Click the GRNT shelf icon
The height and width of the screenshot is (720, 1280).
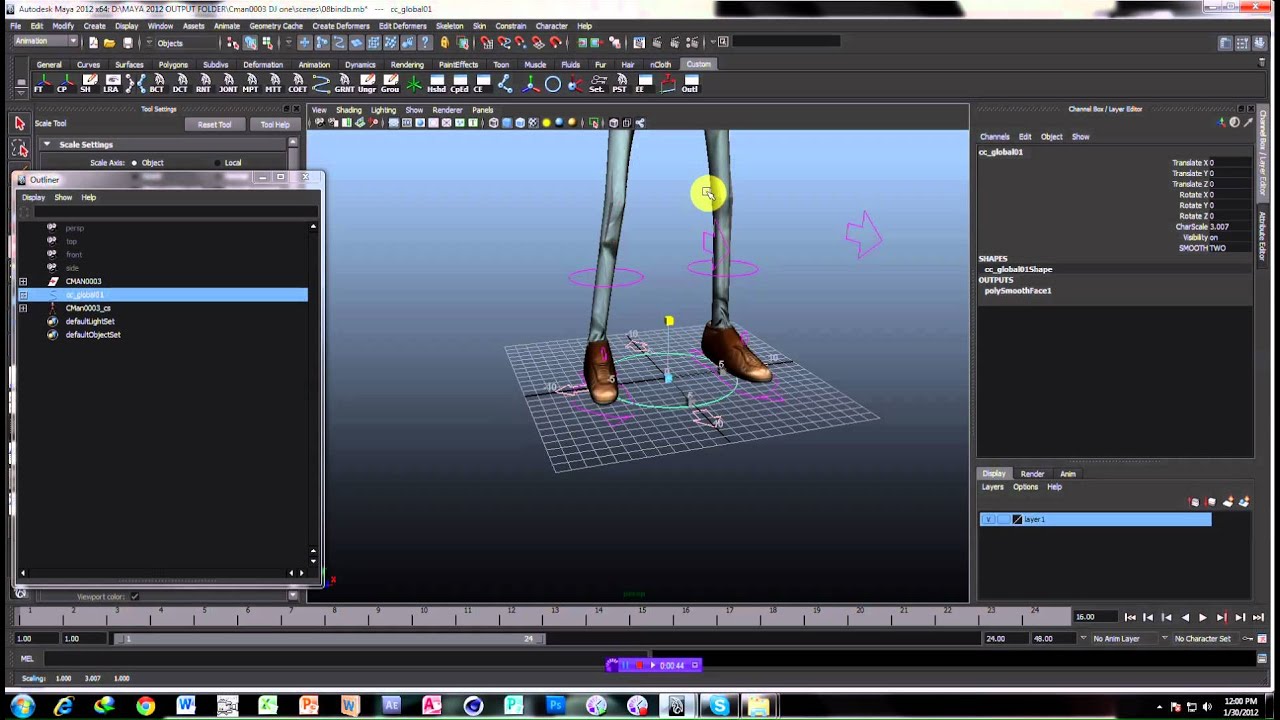pos(344,84)
